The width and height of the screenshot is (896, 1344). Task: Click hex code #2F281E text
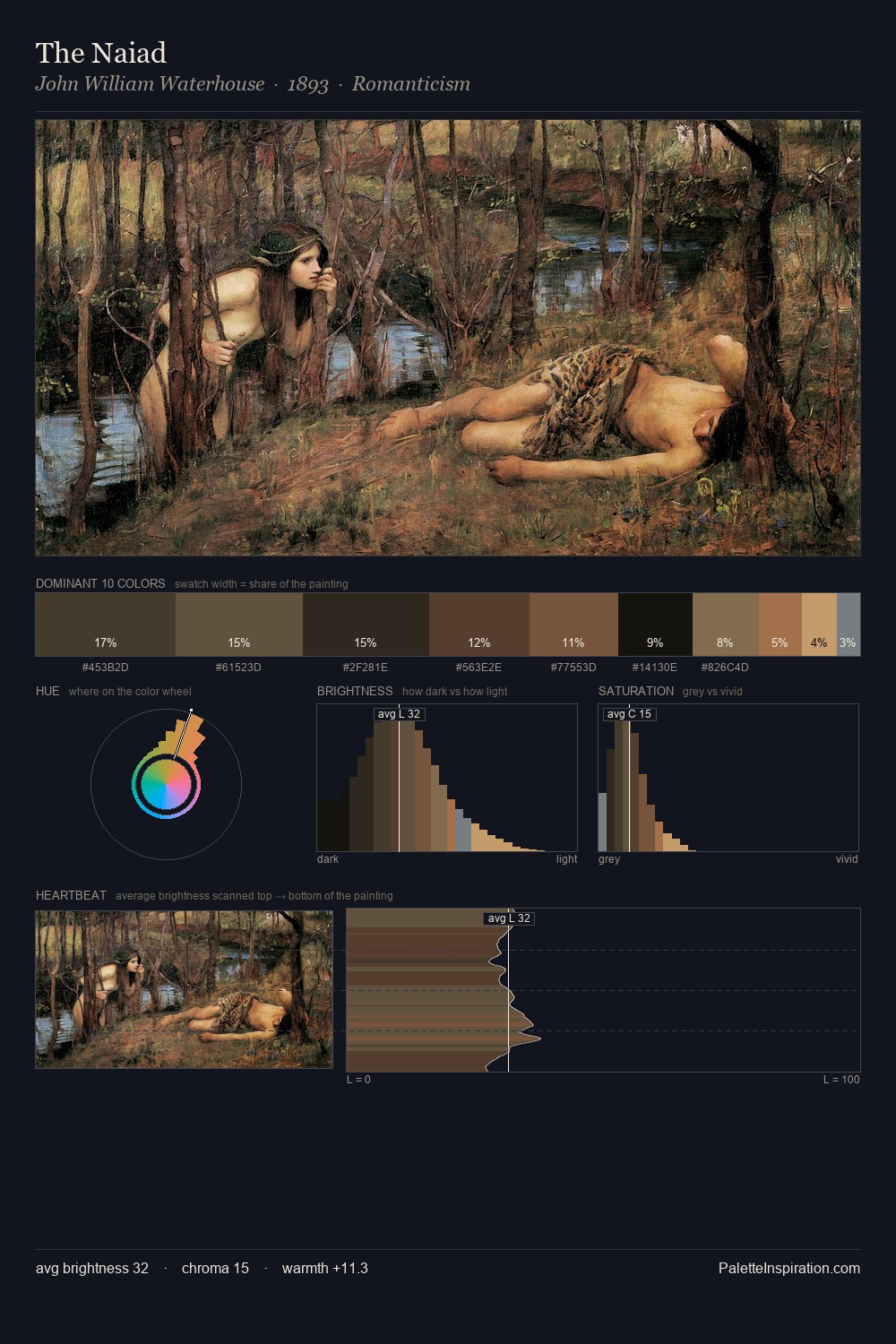click(x=366, y=668)
